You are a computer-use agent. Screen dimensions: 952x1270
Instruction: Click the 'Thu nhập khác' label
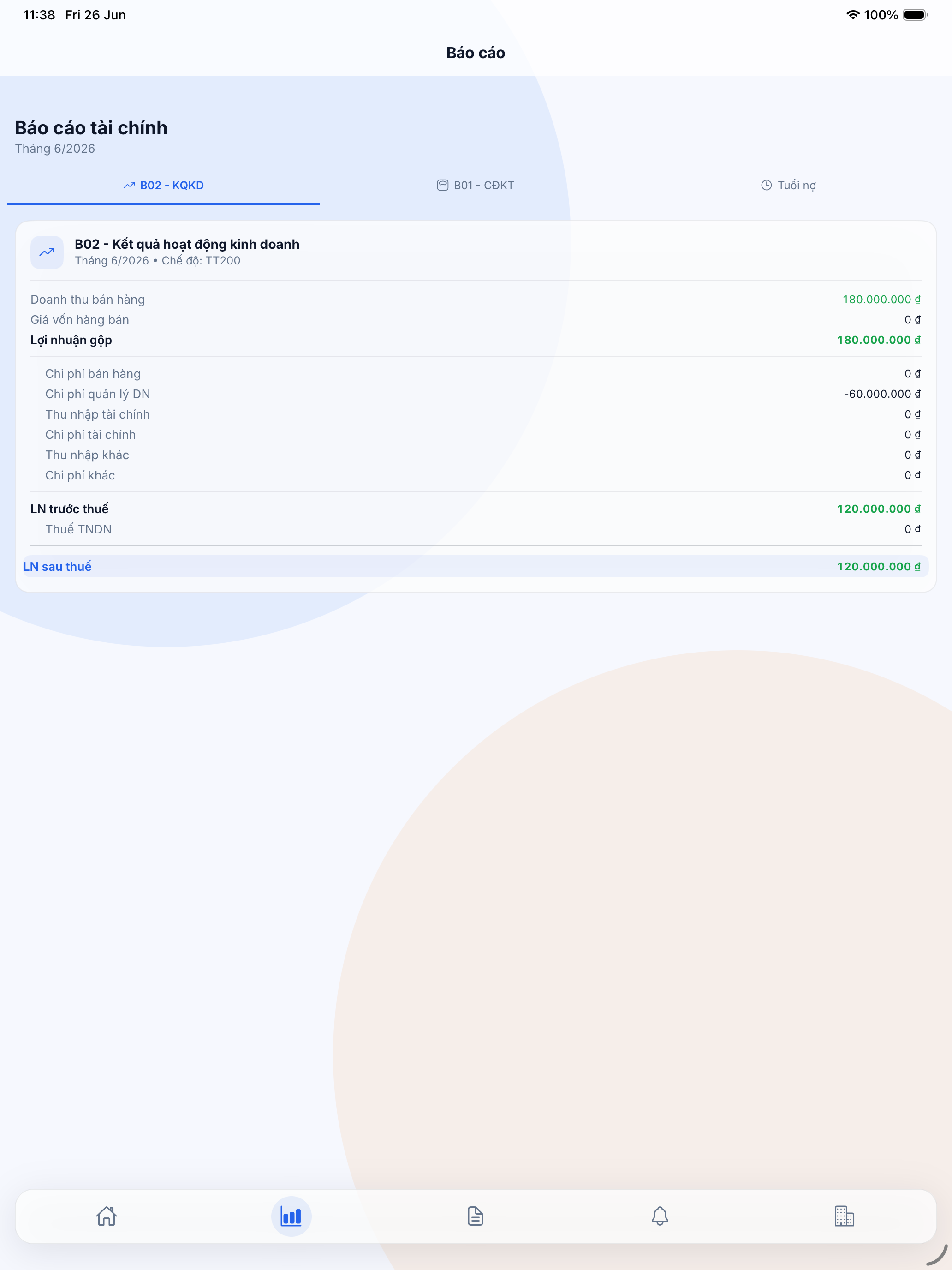click(x=87, y=455)
